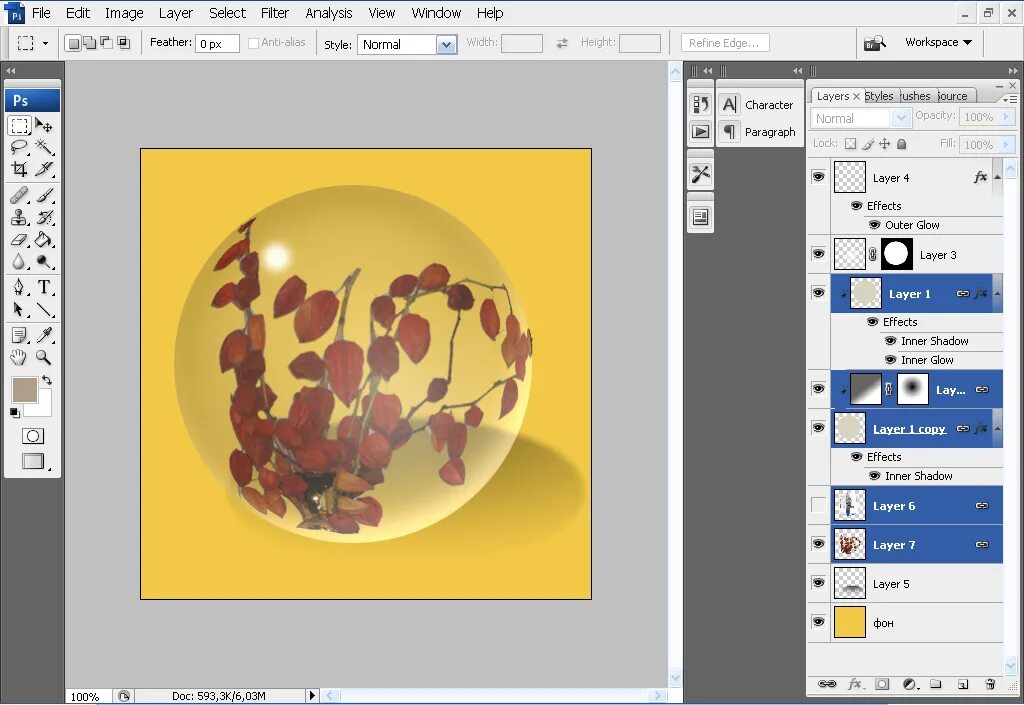Swap foreground and background colors
This screenshot has height=705, width=1024.
click(x=47, y=380)
